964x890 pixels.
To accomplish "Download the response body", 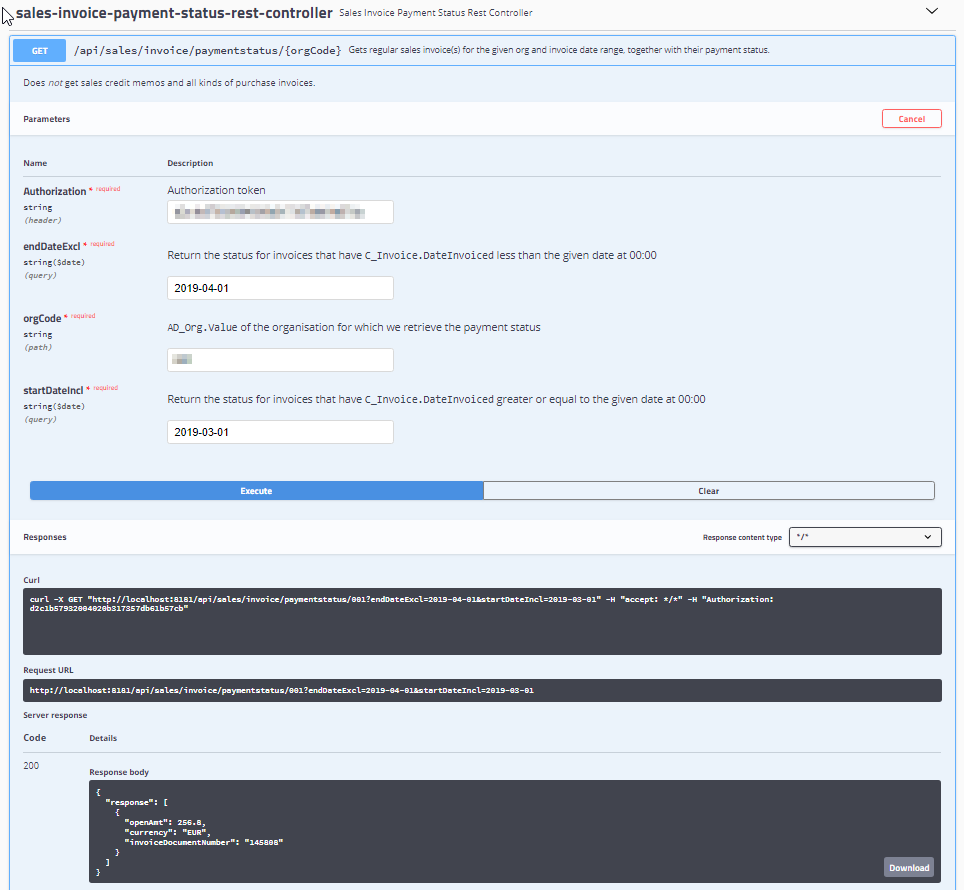I will [909, 867].
